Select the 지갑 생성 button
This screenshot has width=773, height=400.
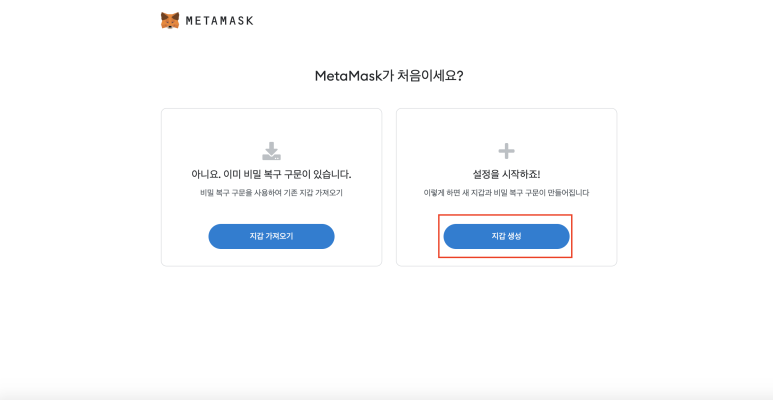[506, 236]
